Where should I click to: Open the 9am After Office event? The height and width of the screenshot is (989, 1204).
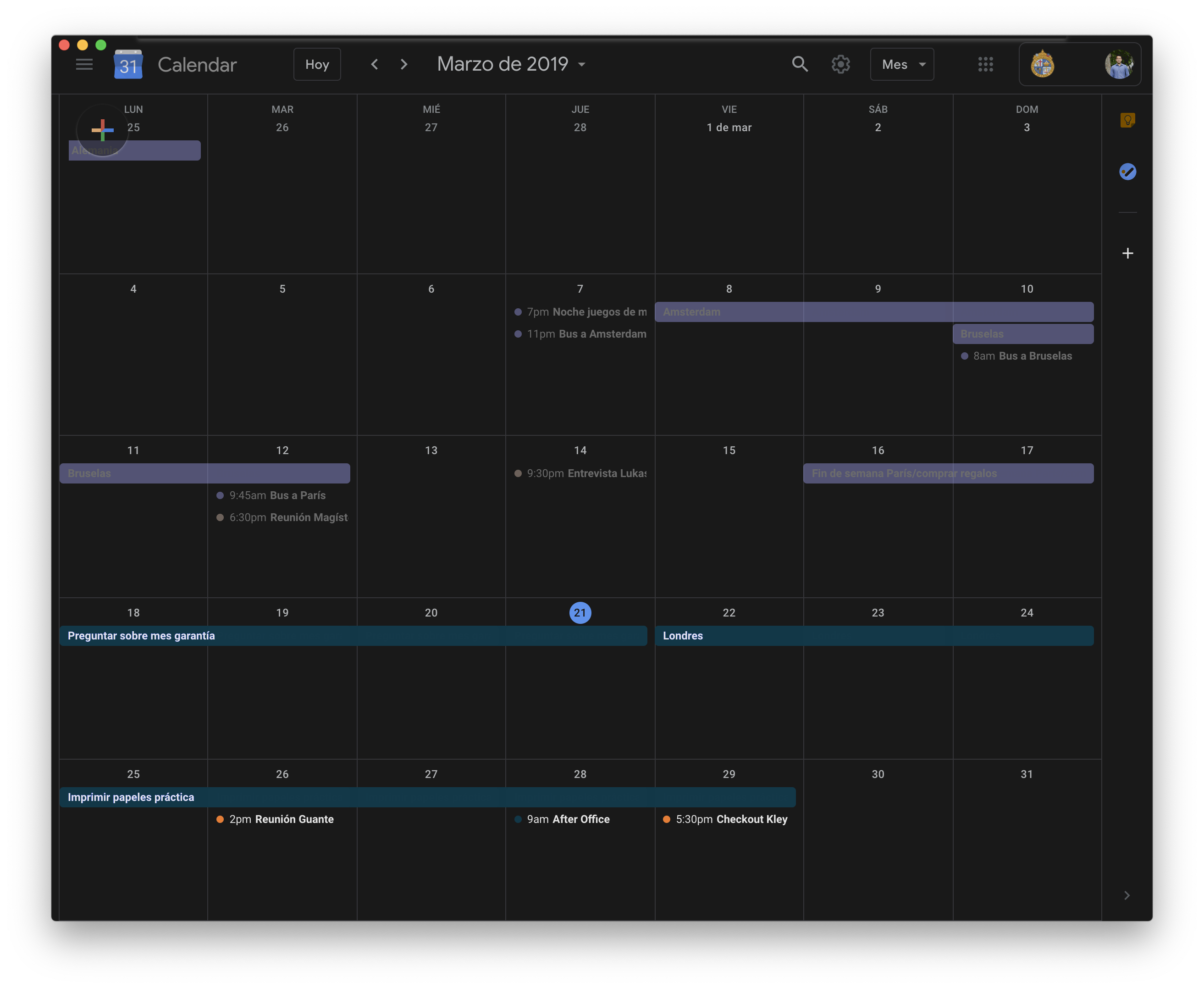coord(580,819)
